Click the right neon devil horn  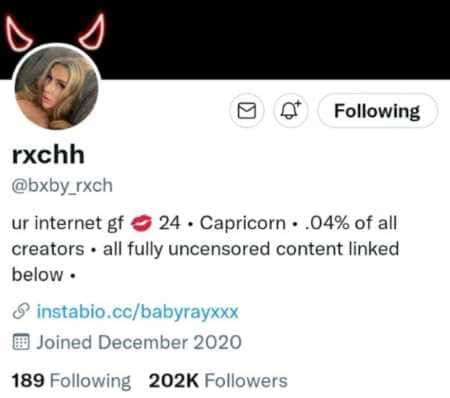click(x=93, y=31)
